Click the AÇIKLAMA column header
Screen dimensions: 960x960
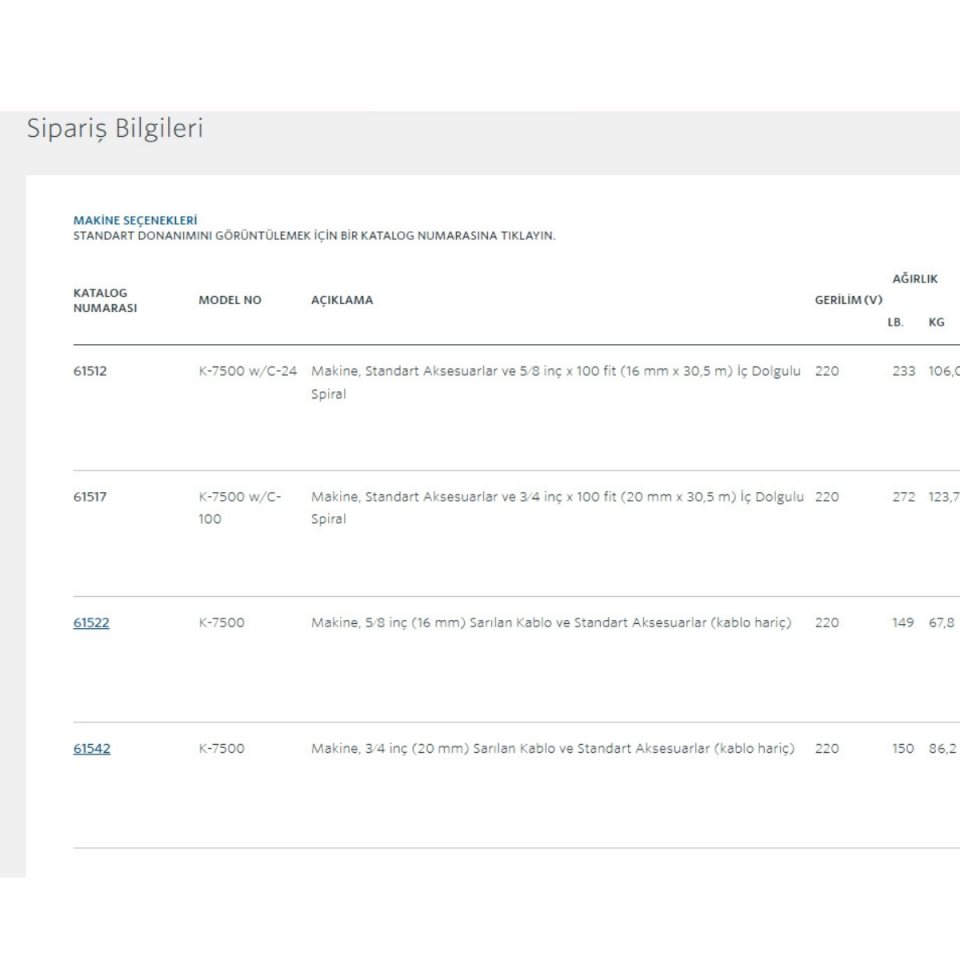[342, 300]
